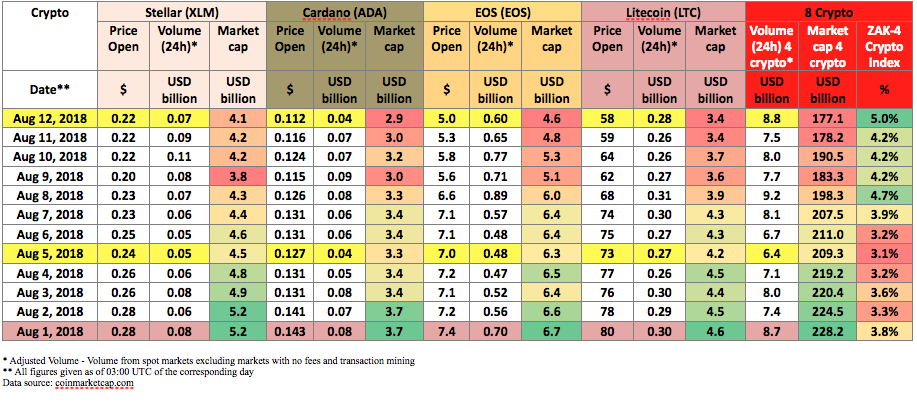917x403 pixels.
Task: Click the Aug 1, 2018 date cell
Action: (50, 331)
